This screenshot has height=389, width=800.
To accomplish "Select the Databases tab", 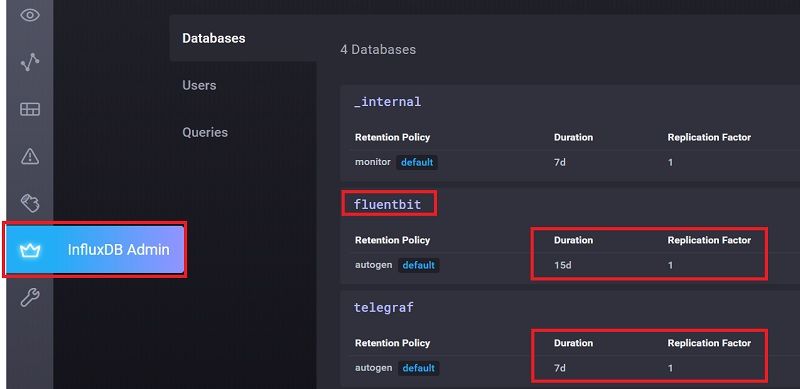I will coord(214,38).
